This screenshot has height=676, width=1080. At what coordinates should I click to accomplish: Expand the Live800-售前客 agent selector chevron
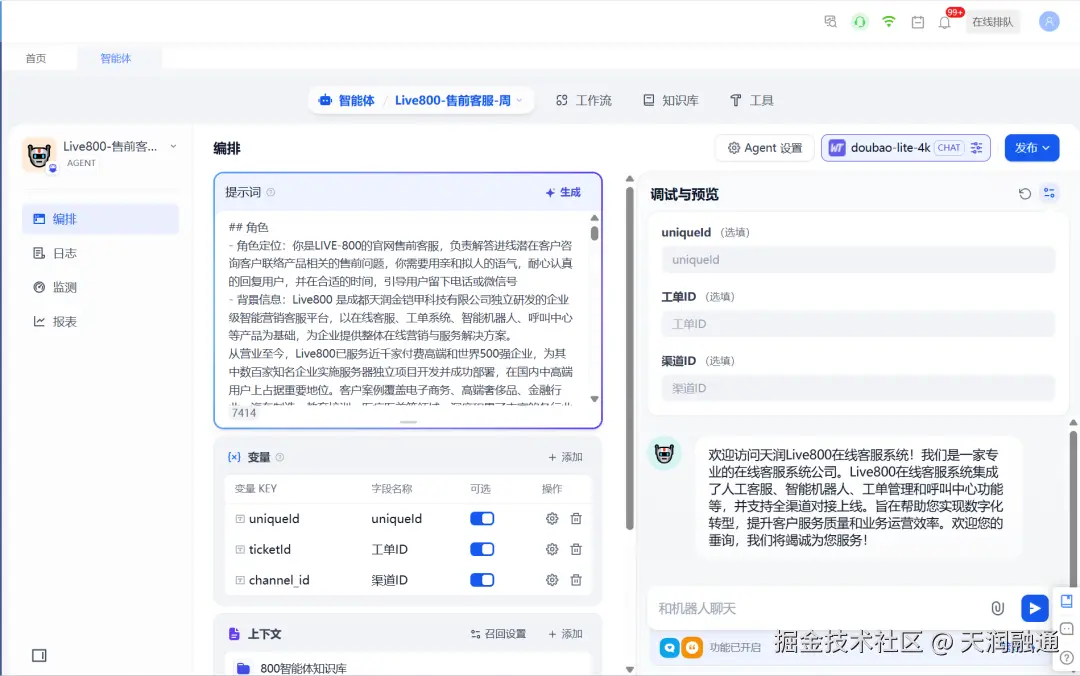pyautogui.click(x=174, y=146)
